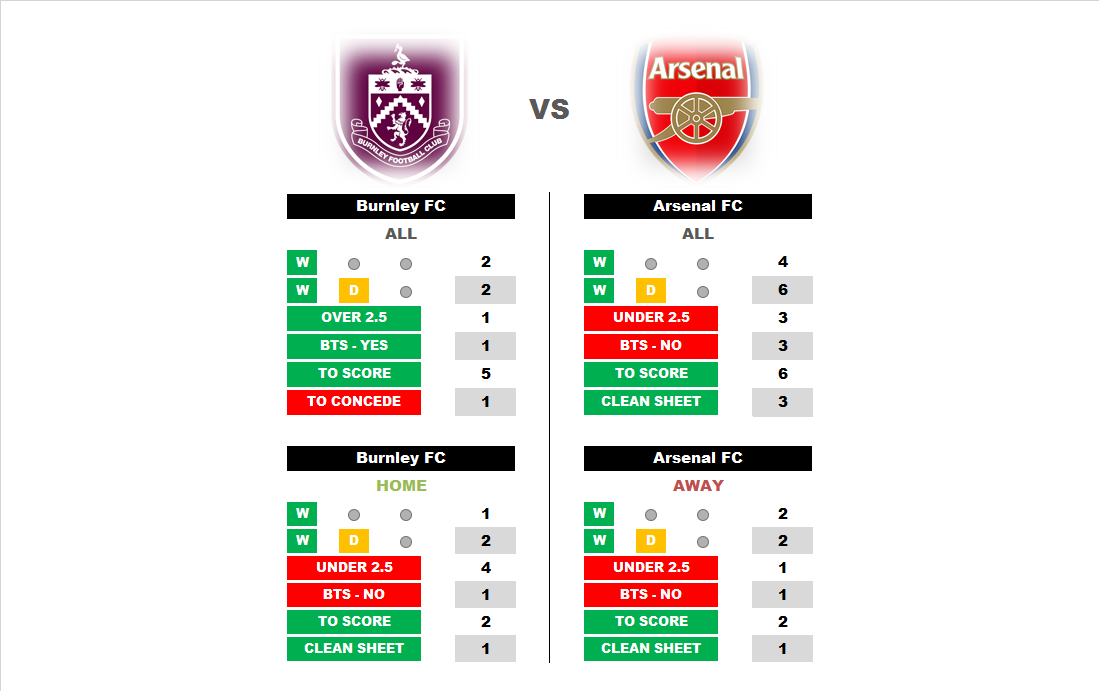Click the yellow D badge in Burnley's HOME section
This screenshot has width=1099, height=691.
tap(354, 541)
